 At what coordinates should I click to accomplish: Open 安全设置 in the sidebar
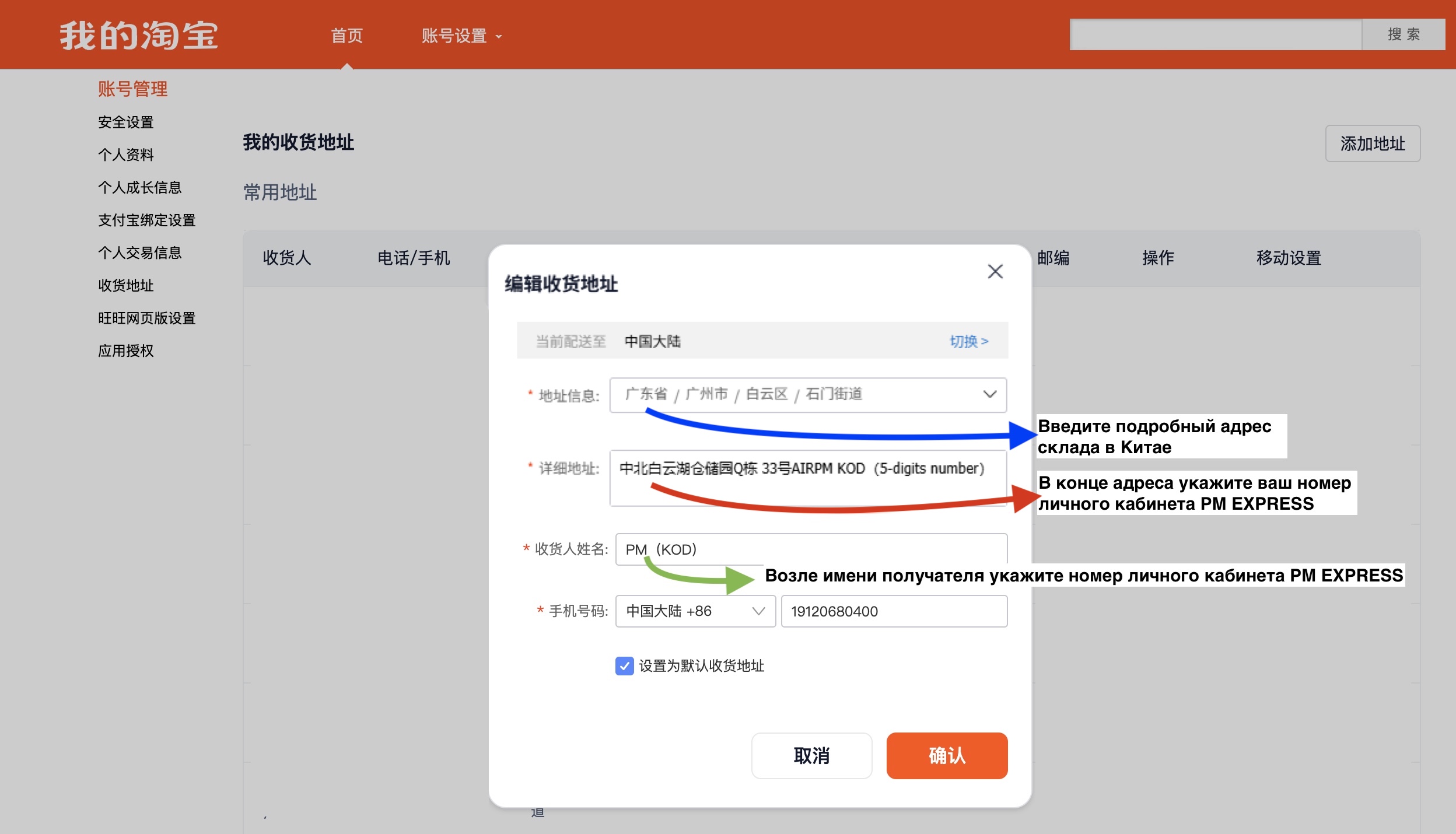(x=126, y=122)
